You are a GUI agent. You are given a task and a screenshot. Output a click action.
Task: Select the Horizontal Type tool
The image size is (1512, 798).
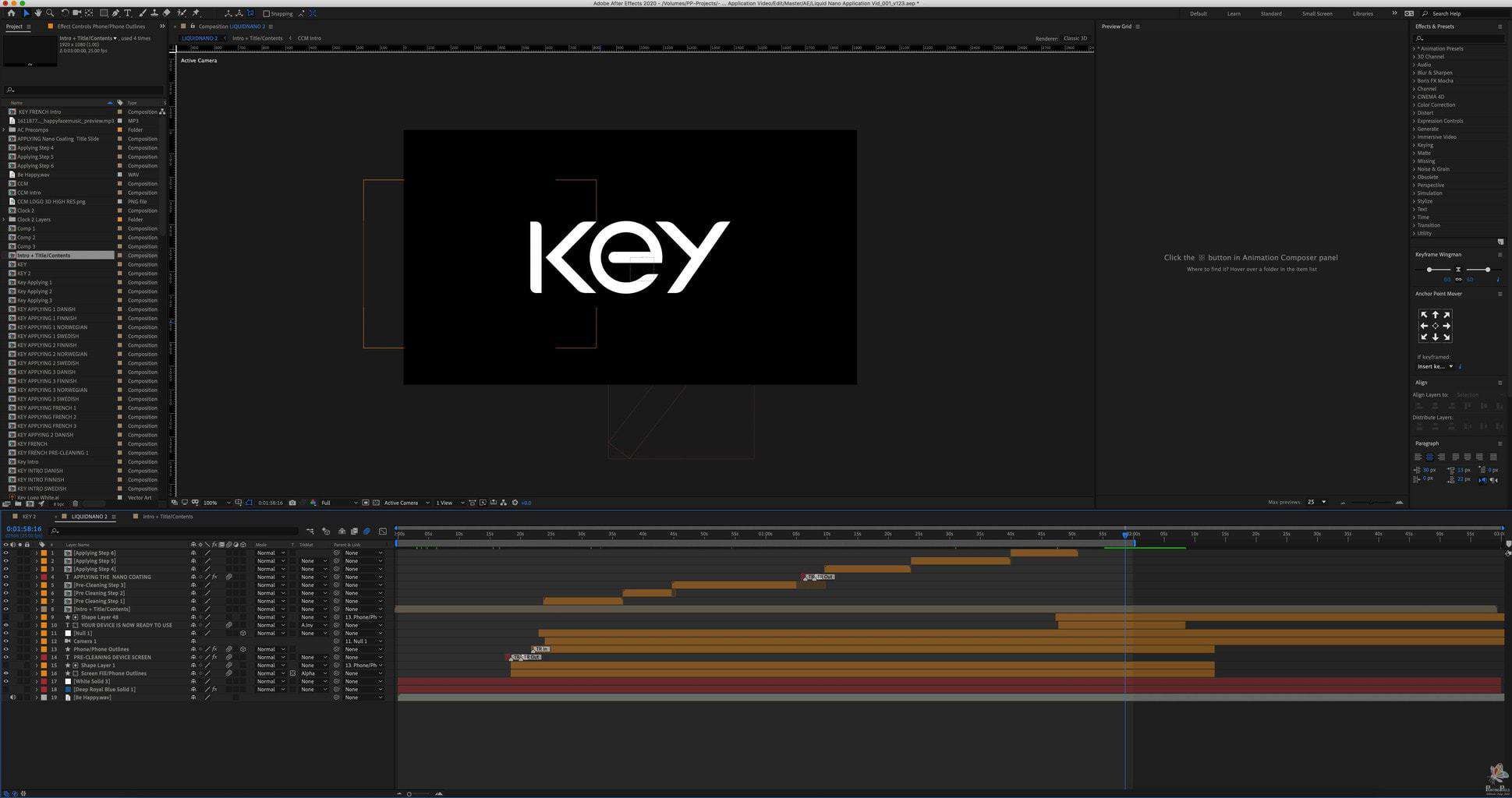tap(128, 13)
